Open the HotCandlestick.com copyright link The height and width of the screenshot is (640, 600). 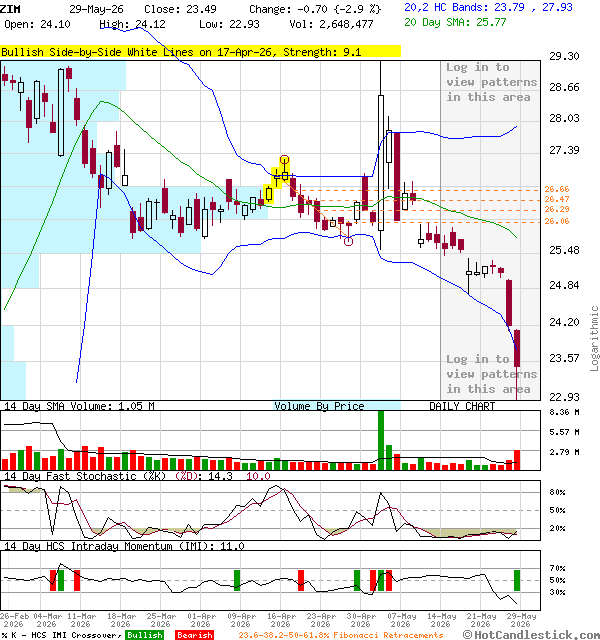point(531,635)
